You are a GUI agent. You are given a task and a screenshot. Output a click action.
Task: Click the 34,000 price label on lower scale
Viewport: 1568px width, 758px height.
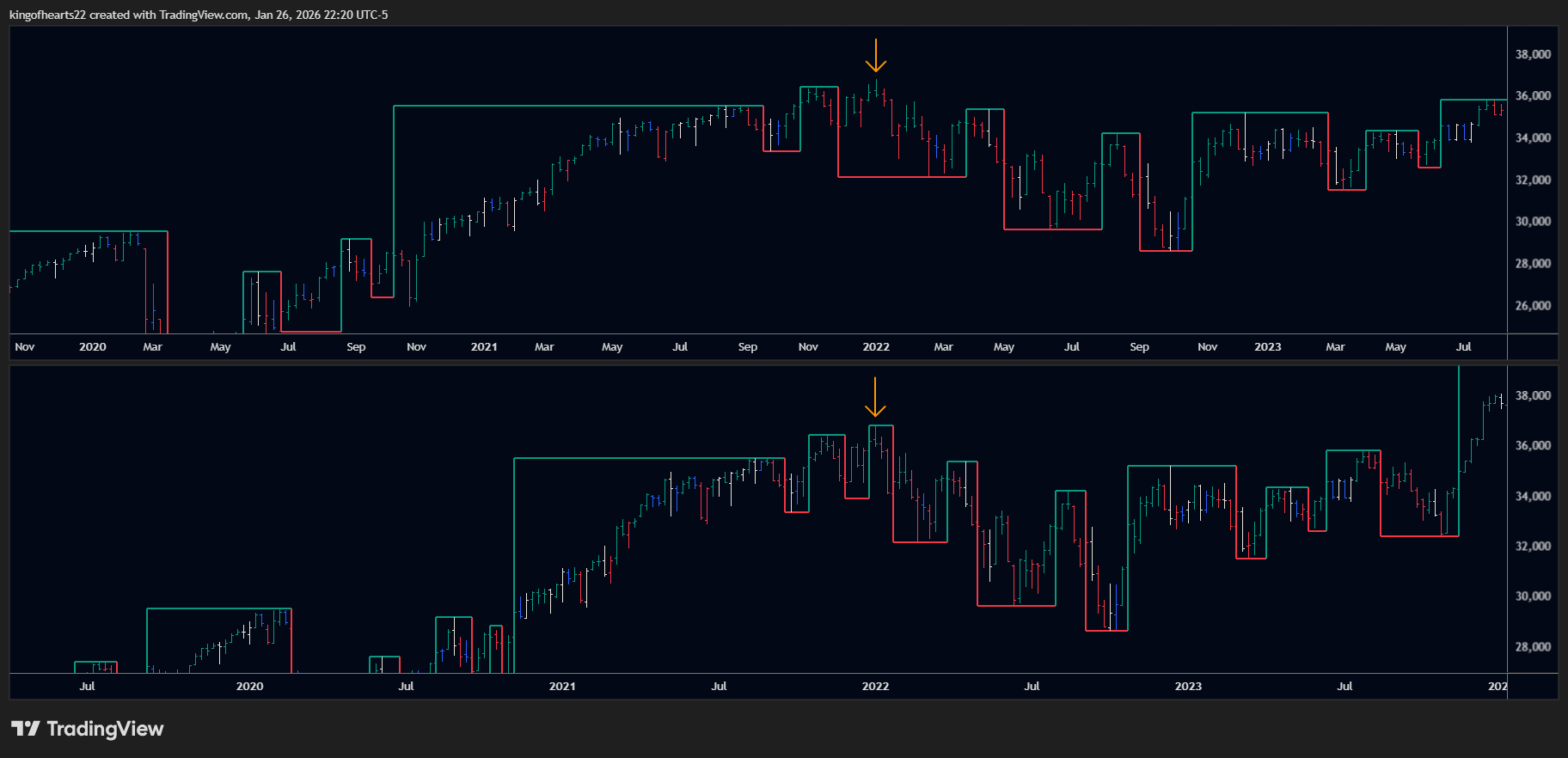[1533, 497]
